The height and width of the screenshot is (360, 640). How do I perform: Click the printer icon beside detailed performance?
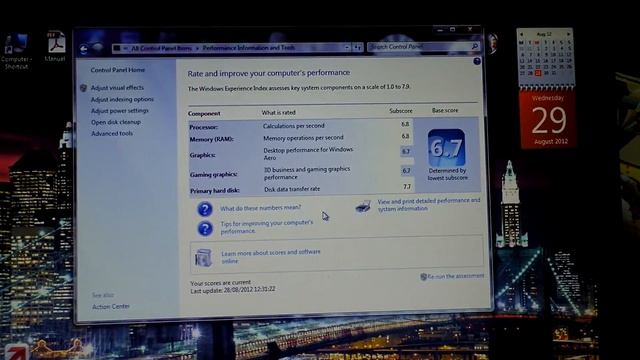363,207
